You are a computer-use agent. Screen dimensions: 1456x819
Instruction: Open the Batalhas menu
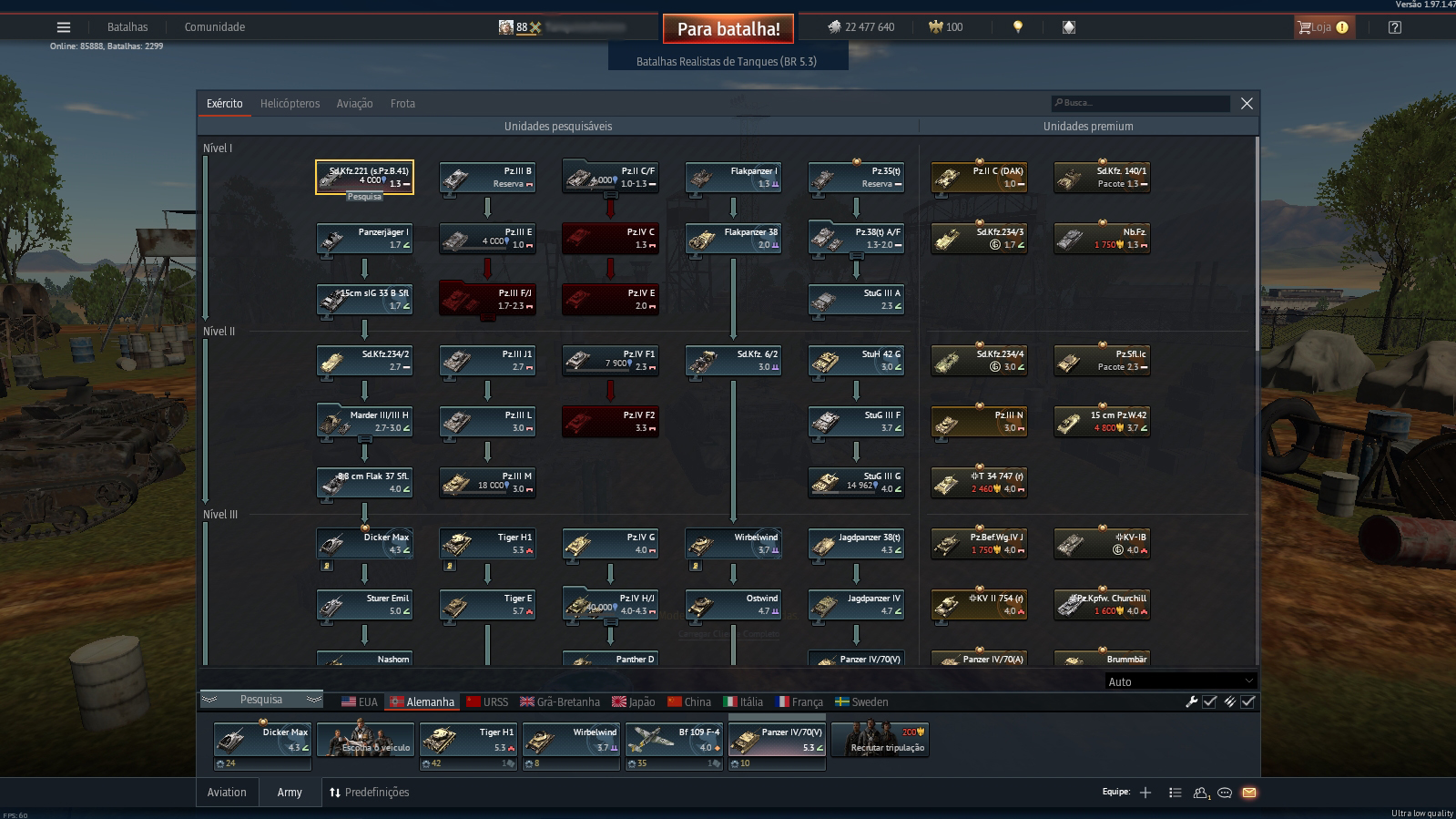click(127, 27)
